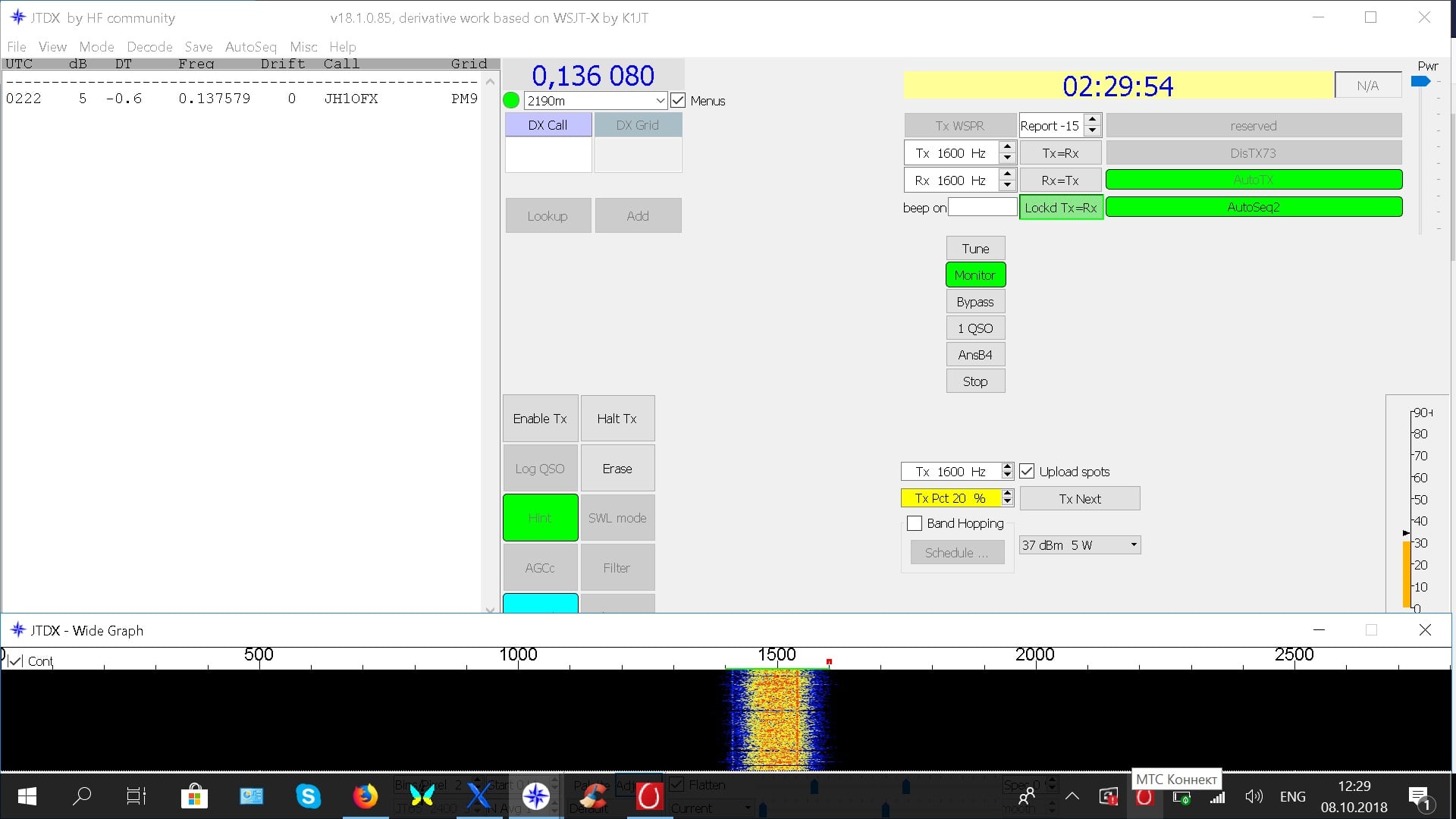Screen dimensions: 1456x819
Task: Click the MTS Connect tray icon
Action: click(1144, 796)
